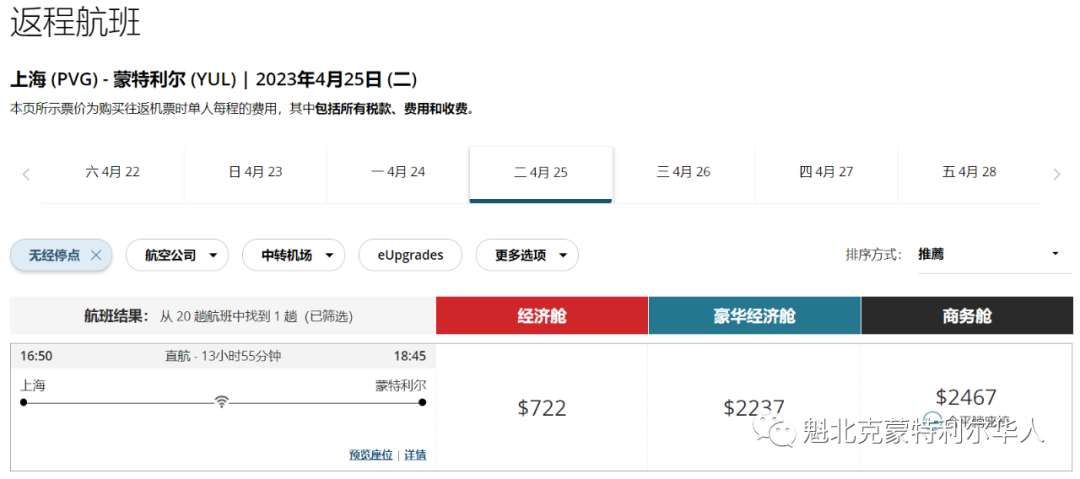Viewport: 1080px width, 479px height.
Task: Choose the $2467 business class fare
Action: pos(966,397)
